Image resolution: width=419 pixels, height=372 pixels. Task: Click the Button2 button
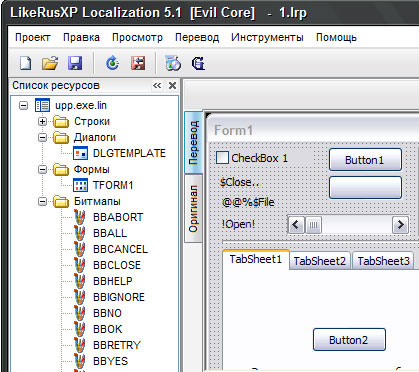[349, 340]
